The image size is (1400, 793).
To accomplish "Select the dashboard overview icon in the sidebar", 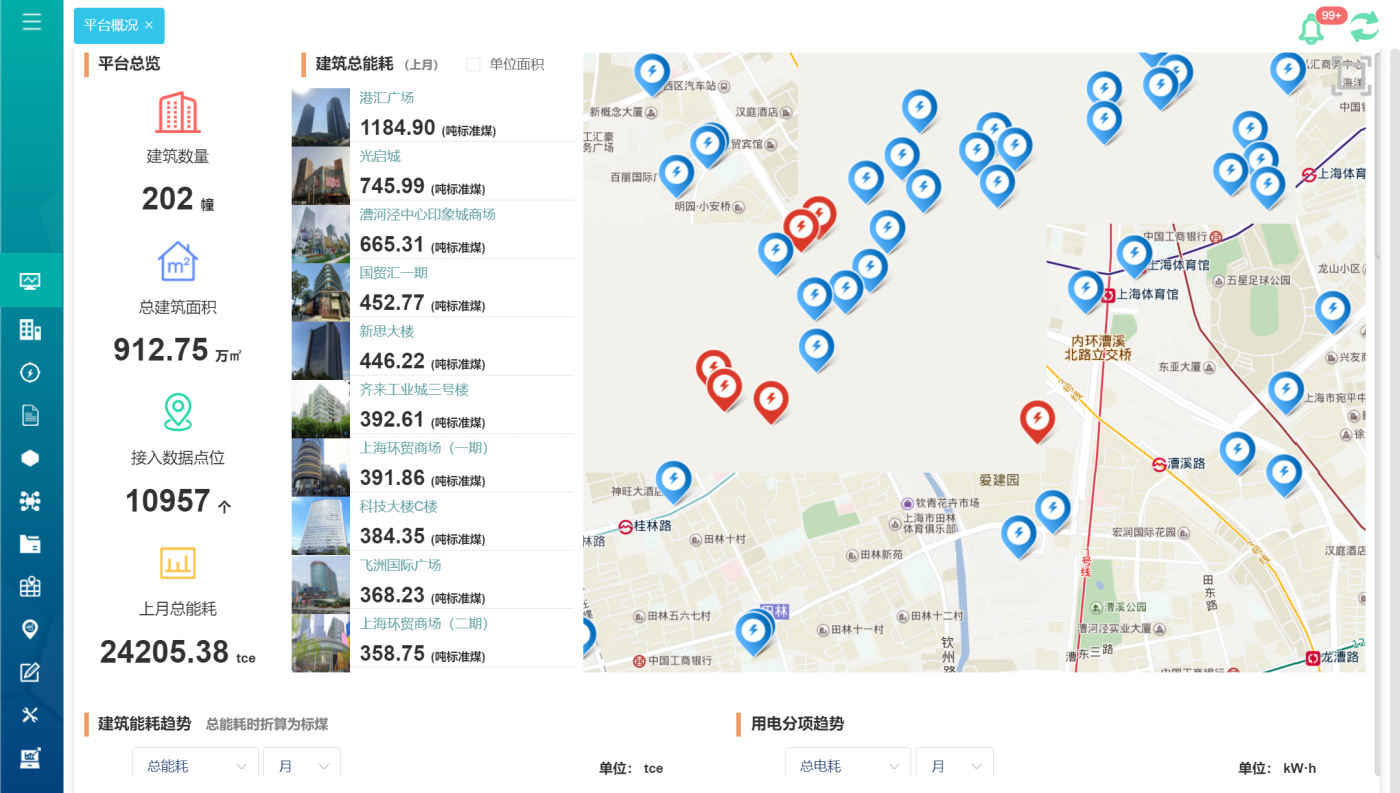I will (x=30, y=281).
